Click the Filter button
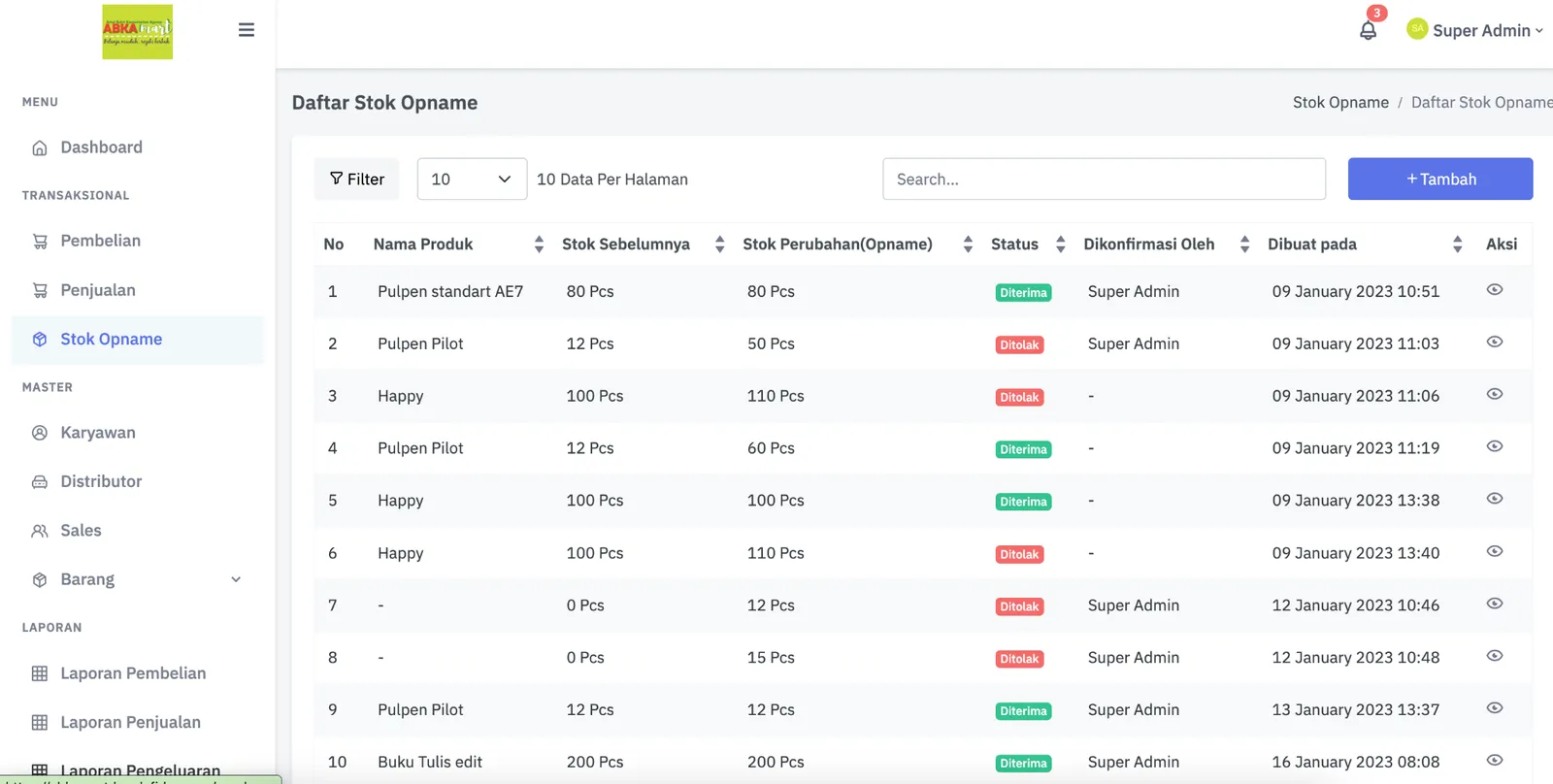 pyautogui.click(x=356, y=180)
